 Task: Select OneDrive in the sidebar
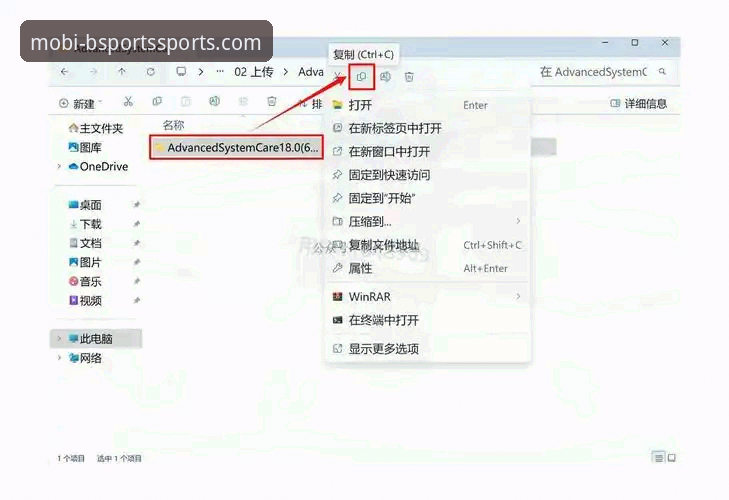98,167
